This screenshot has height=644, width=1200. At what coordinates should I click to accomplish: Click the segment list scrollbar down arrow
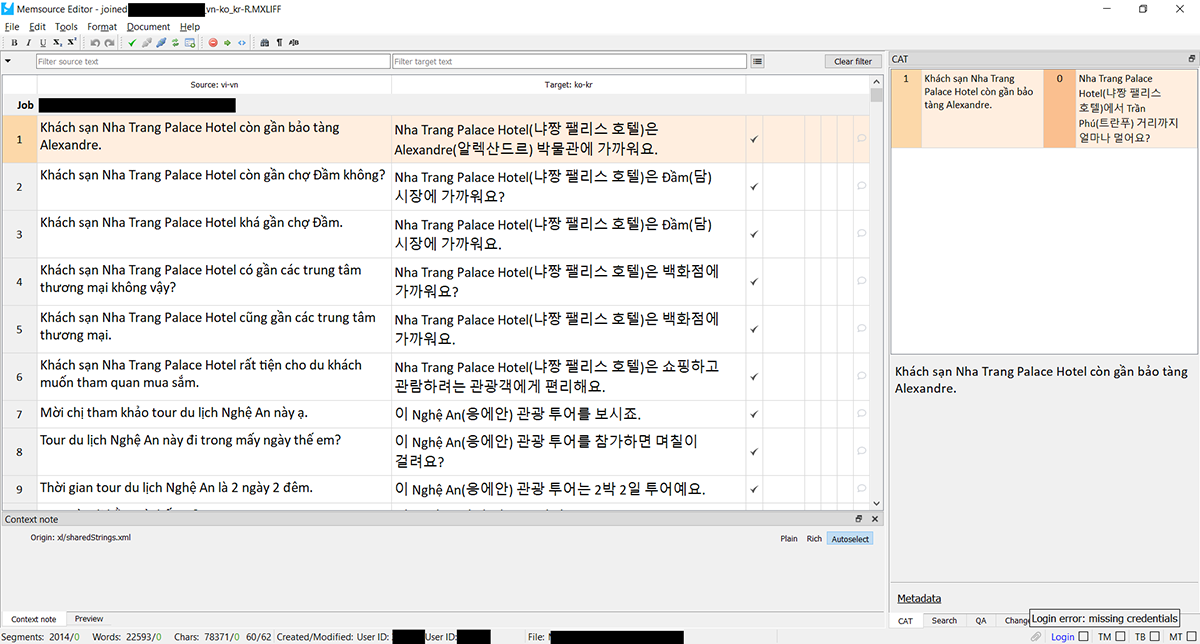(877, 503)
